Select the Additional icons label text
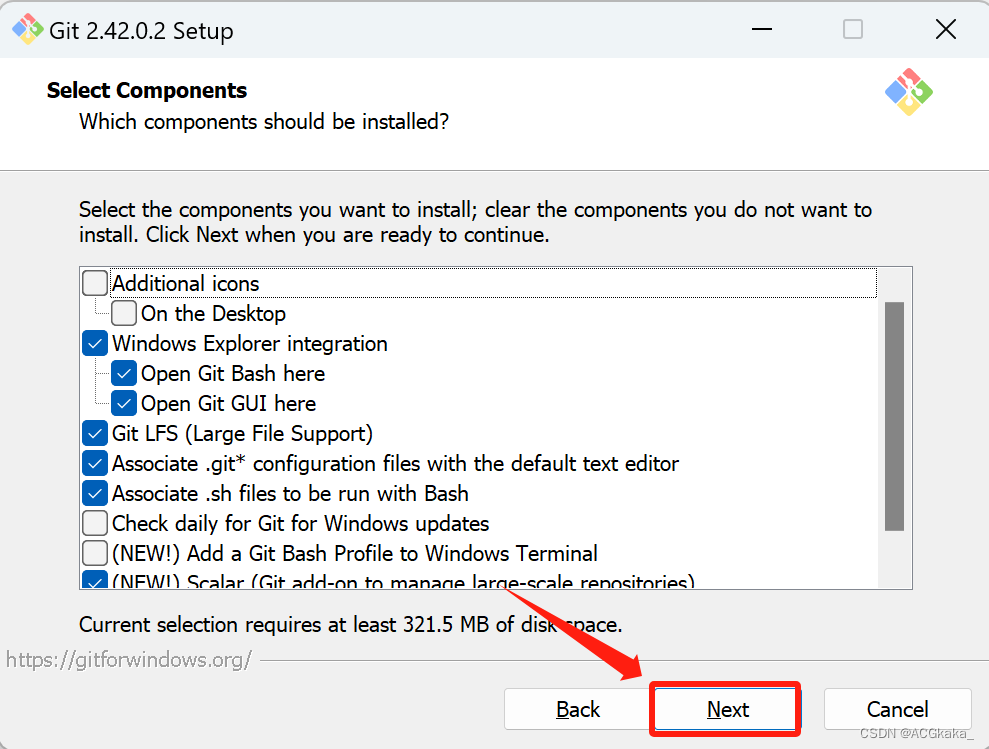The image size is (989, 749). pyautogui.click(x=185, y=284)
